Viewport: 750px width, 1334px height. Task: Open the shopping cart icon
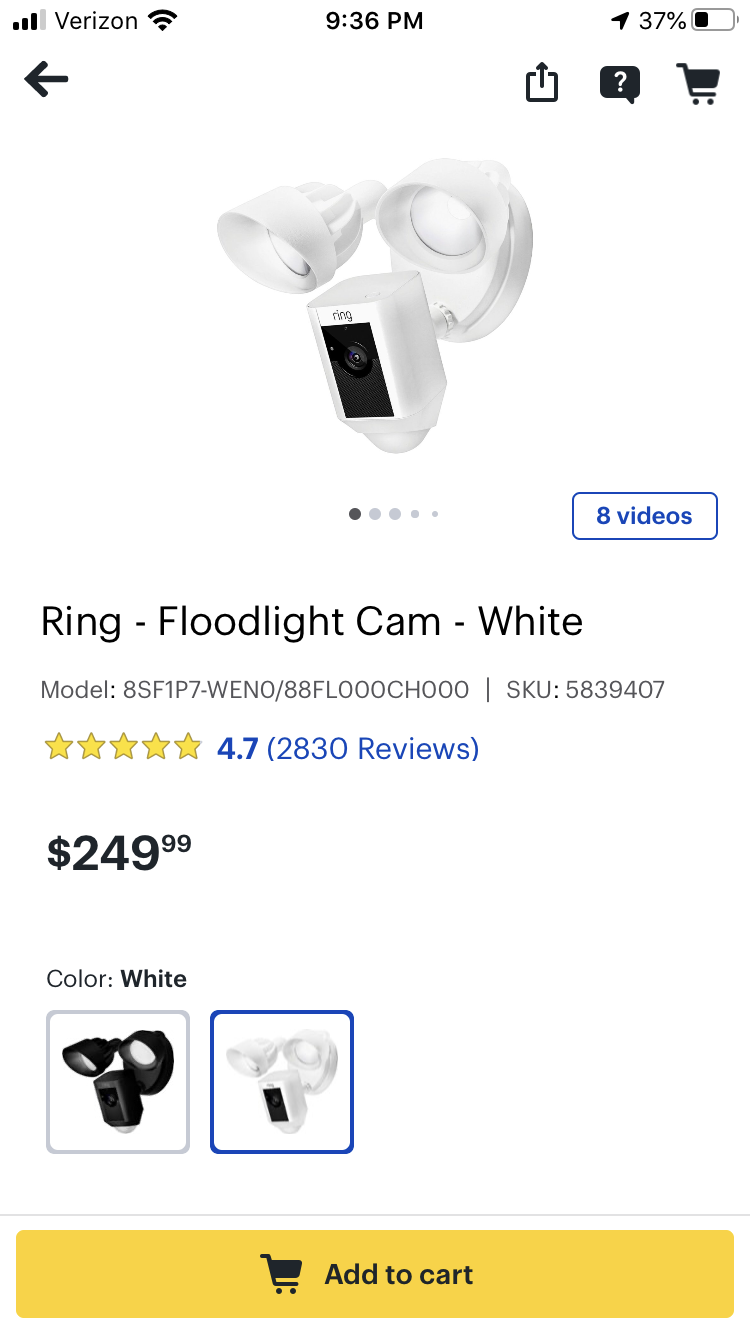tap(698, 83)
